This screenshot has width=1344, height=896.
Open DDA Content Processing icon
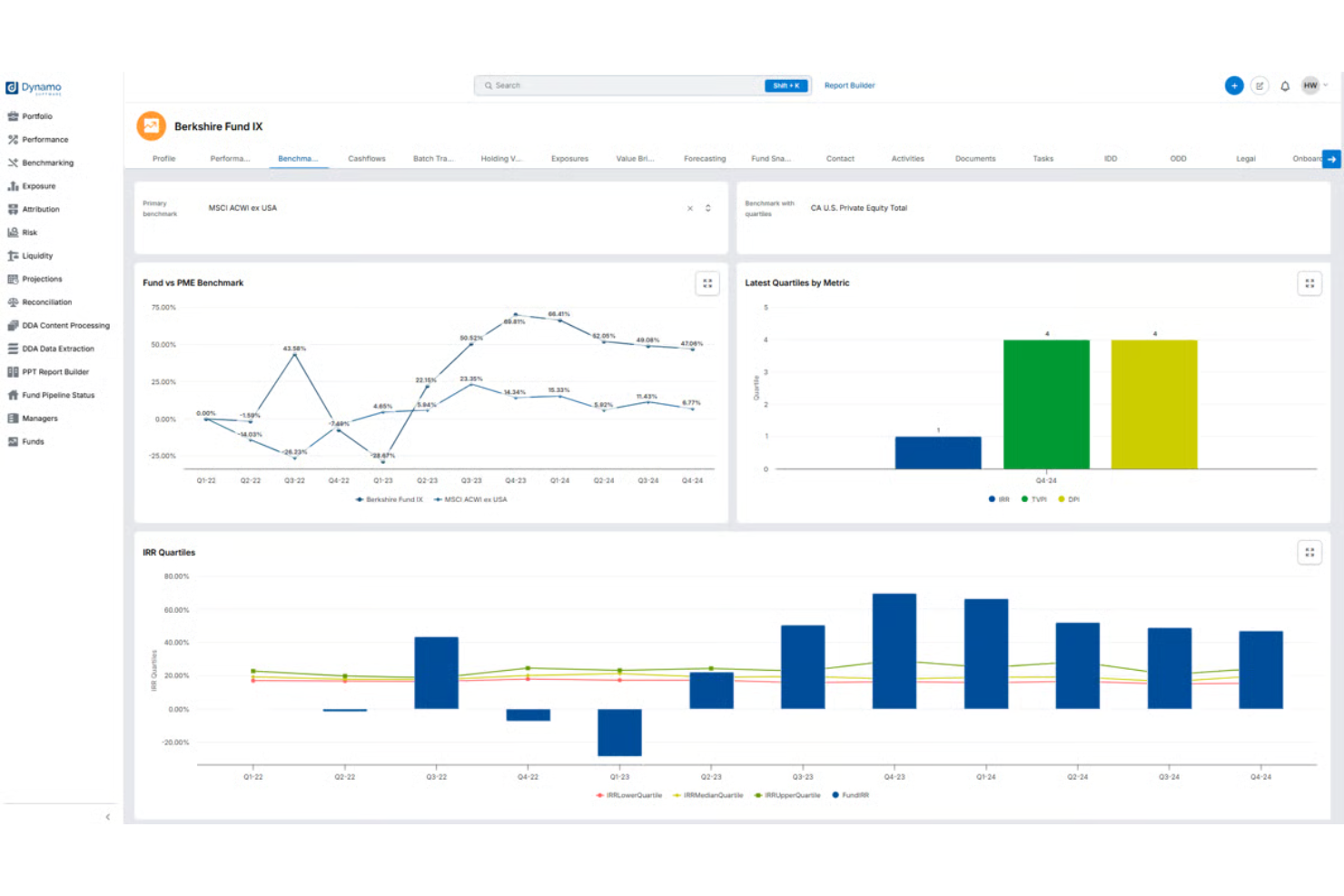(x=13, y=325)
